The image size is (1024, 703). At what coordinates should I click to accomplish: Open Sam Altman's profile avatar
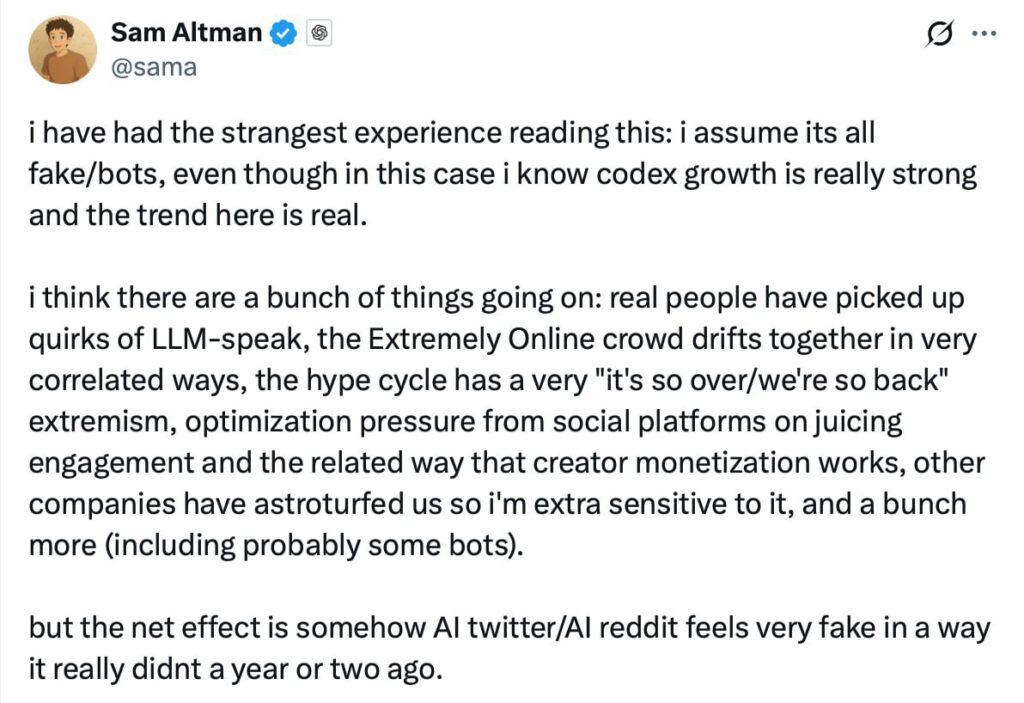63,50
